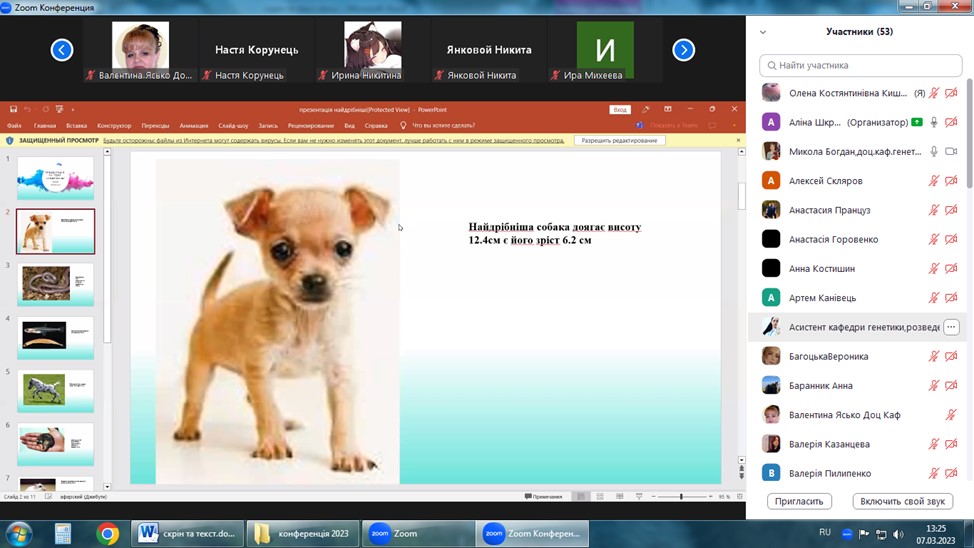Open Google Chrome from the taskbar

tap(107, 534)
